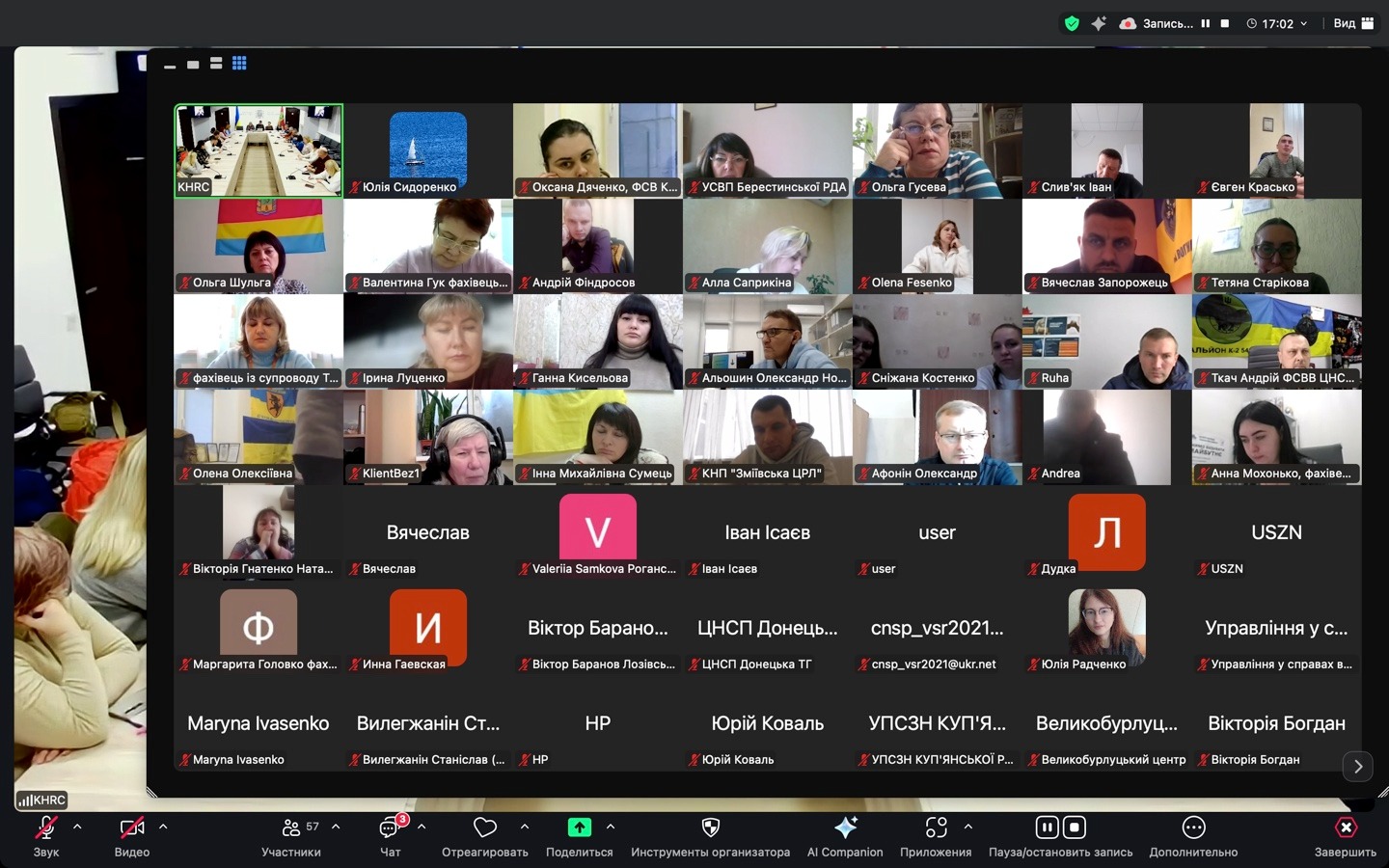Screen dimensions: 1389x868
Task: Open the Вид view menu
Action: pyautogui.click(x=1353, y=23)
